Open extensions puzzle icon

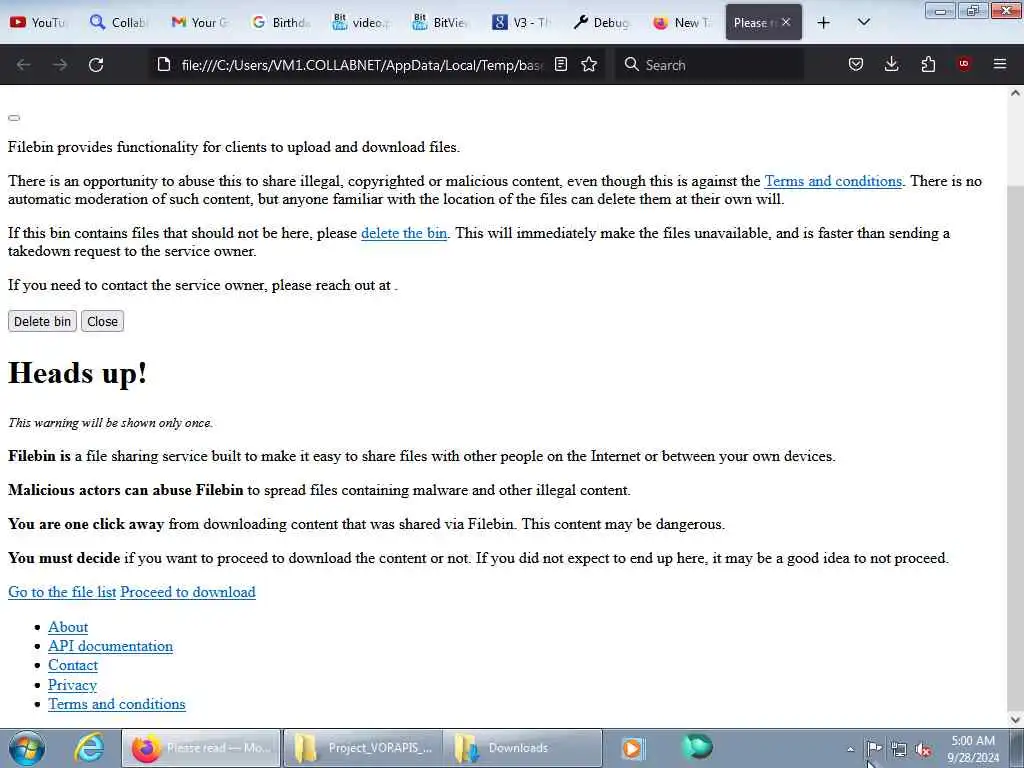tap(928, 64)
